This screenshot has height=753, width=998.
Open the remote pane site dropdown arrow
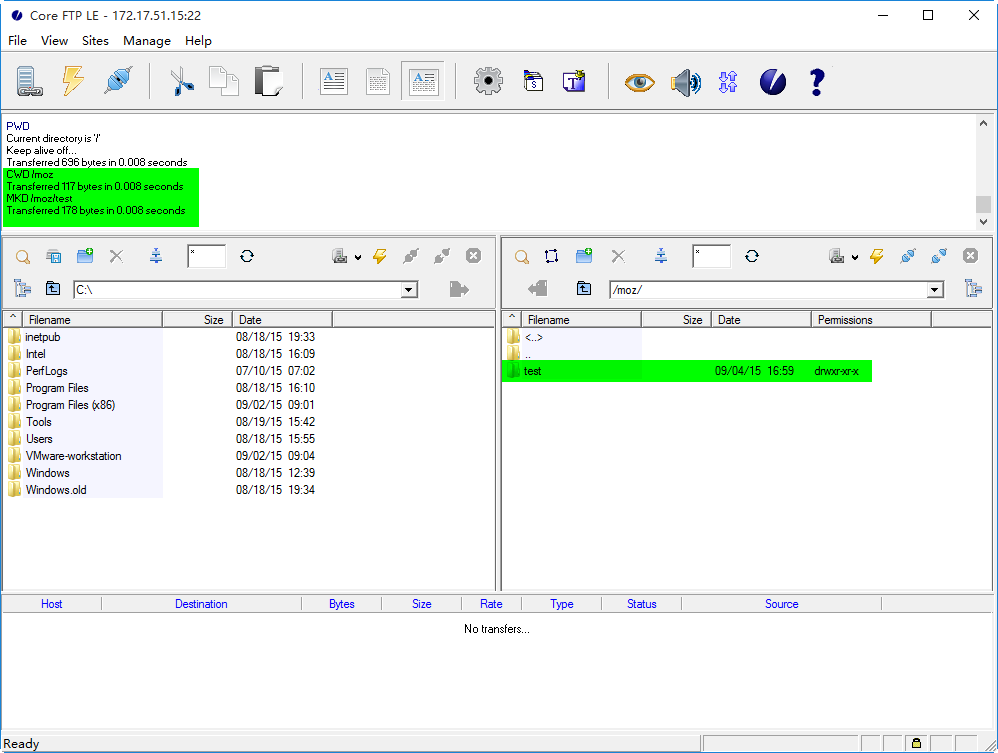point(855,257)
